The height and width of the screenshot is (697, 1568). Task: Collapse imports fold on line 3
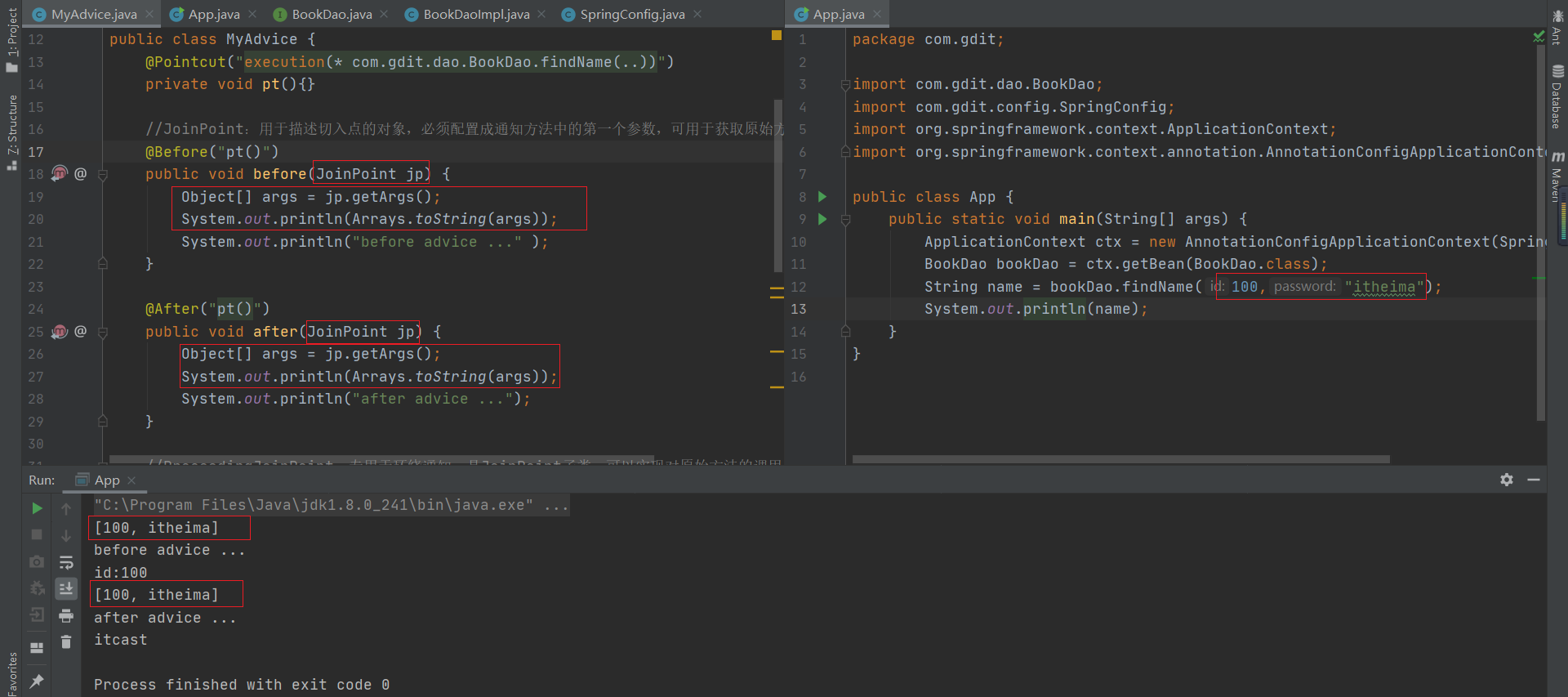click(846, 84)
